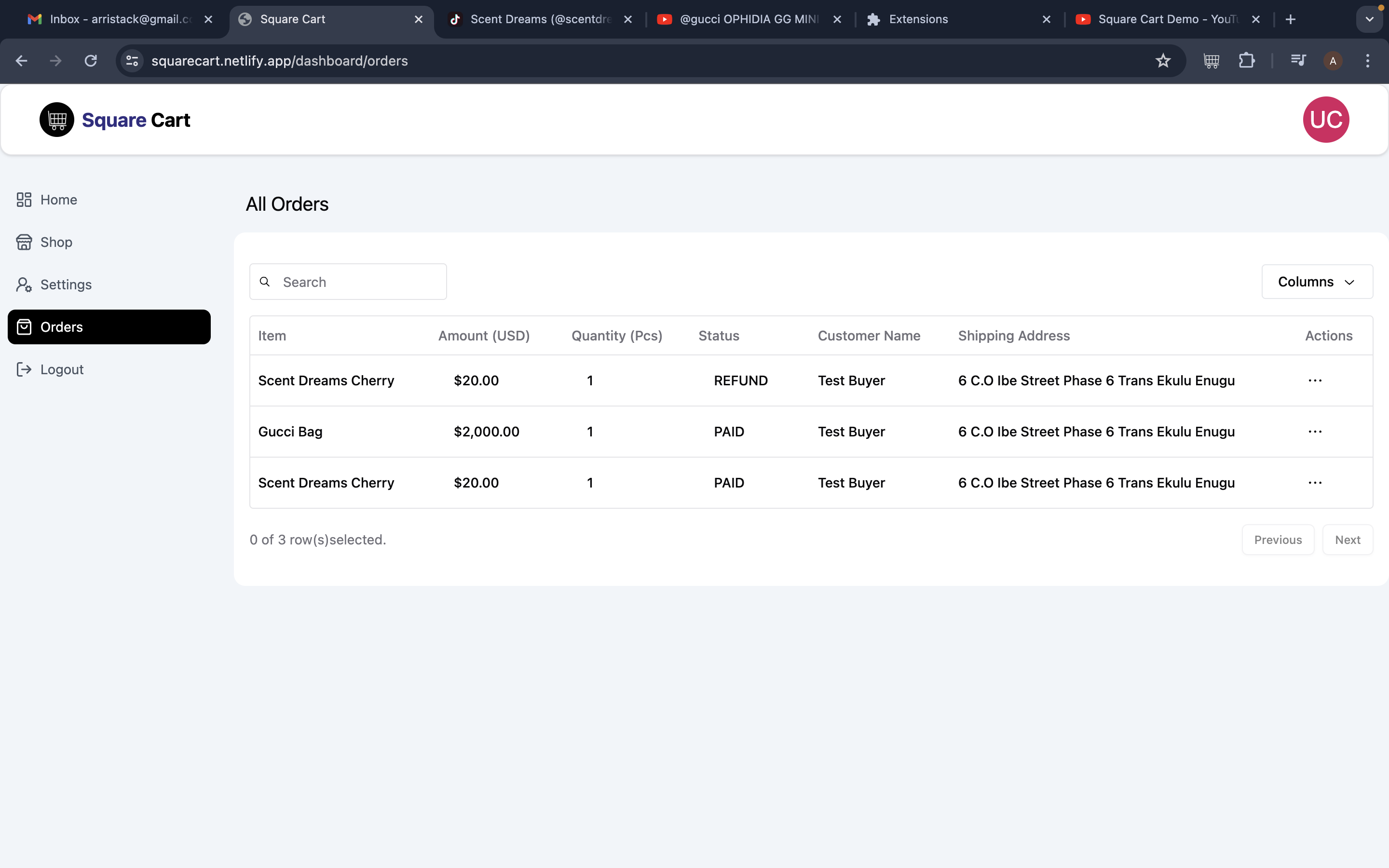Expand the Columns dropdown

(1317, 282)
